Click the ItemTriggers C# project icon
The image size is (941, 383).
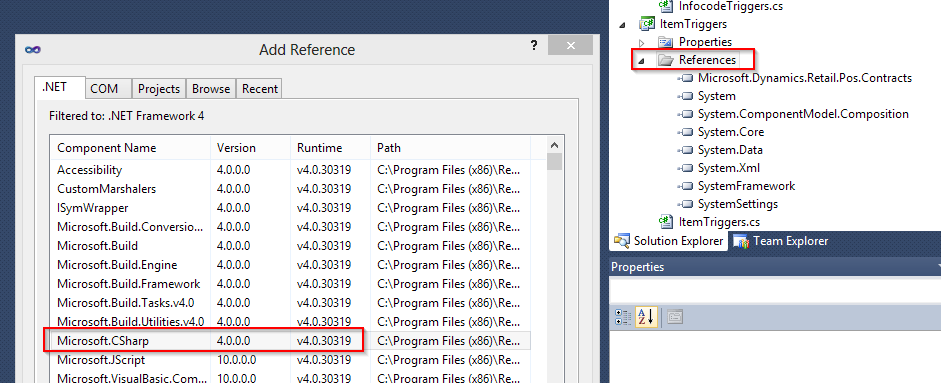point(647,24)
